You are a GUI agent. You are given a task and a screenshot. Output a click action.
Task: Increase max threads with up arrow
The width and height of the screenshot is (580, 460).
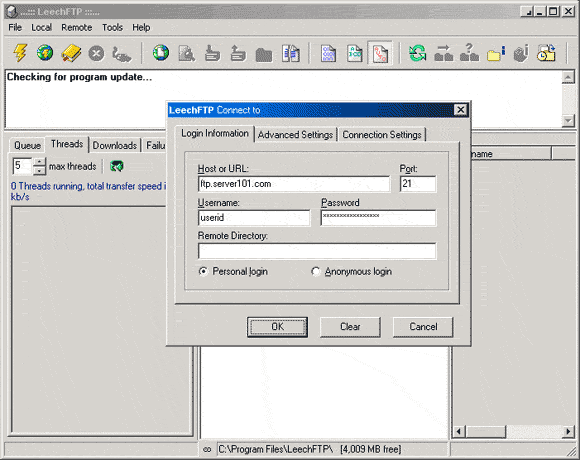point(39,162)
